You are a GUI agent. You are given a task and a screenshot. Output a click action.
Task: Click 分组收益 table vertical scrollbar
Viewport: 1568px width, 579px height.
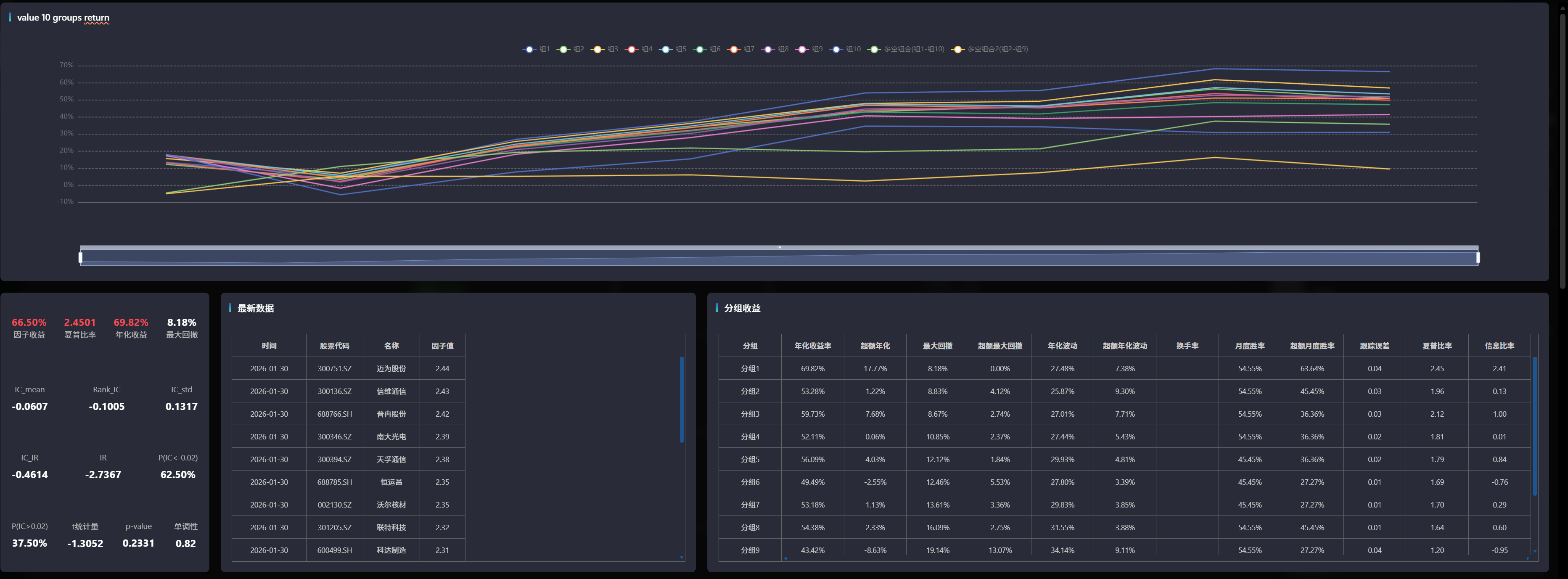(1534, 426)
